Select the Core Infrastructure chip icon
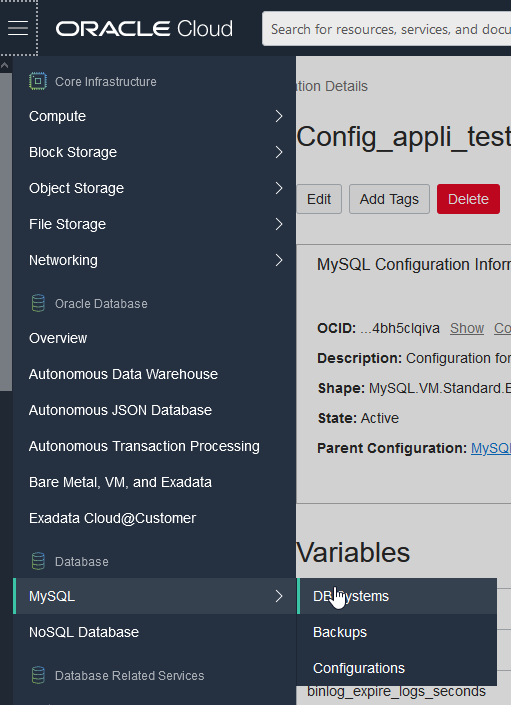This screenshot has width=511, height=705. tap(38, 81)
